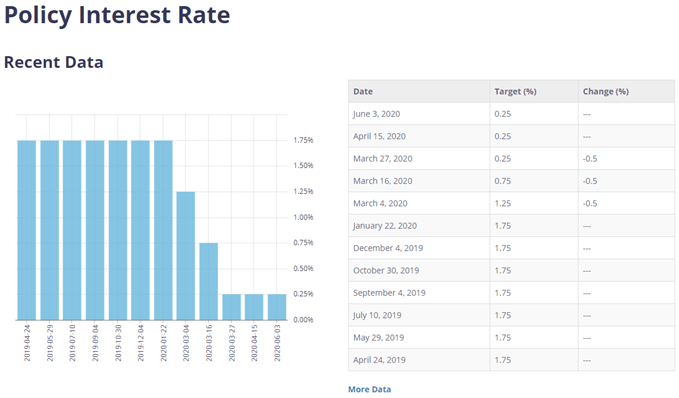Select the June 3, 2020 date cell
This screenshot has width=679, height=398.
pos(419,114)
